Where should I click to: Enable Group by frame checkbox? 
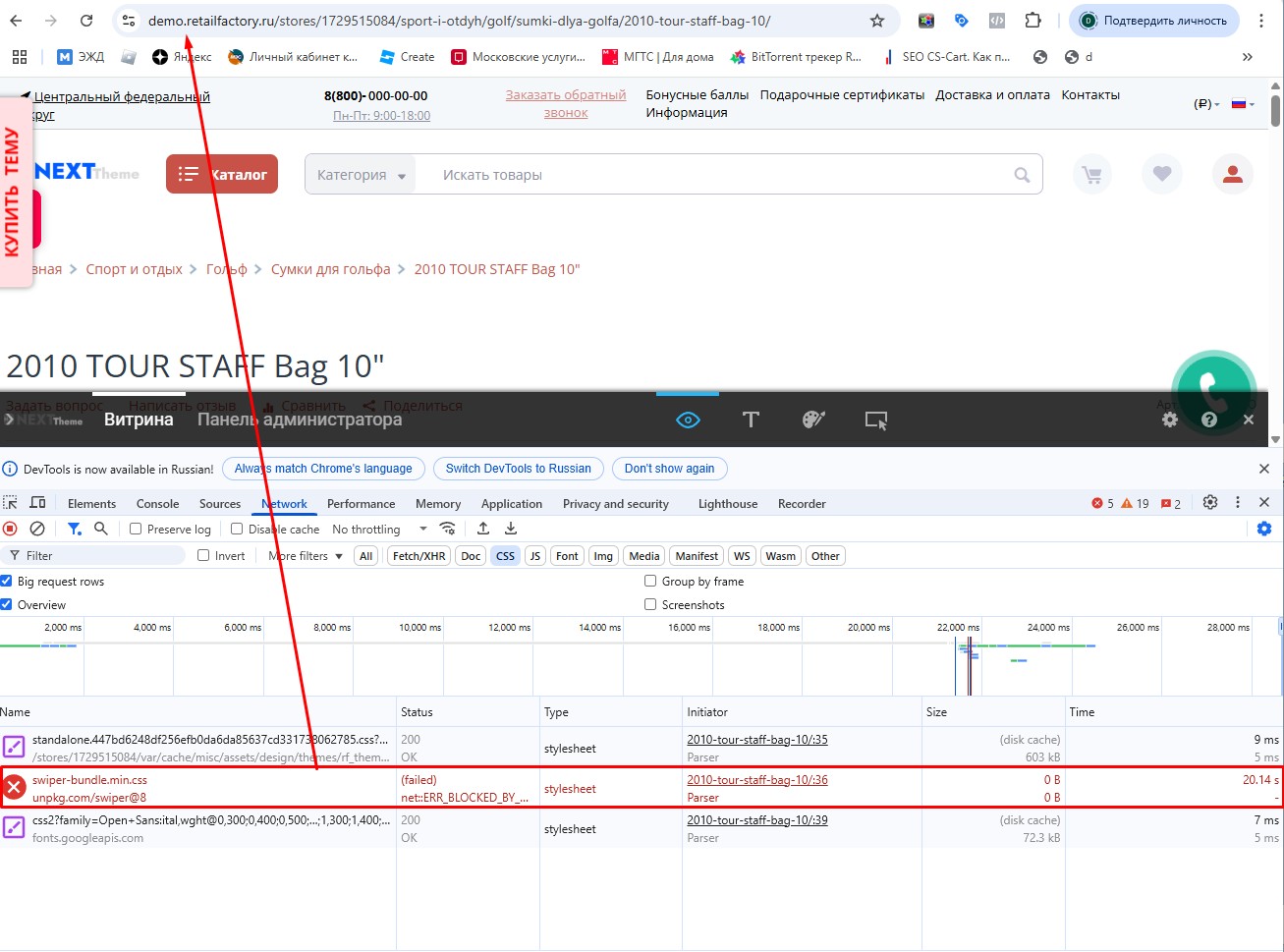click(x=650, y=581)
